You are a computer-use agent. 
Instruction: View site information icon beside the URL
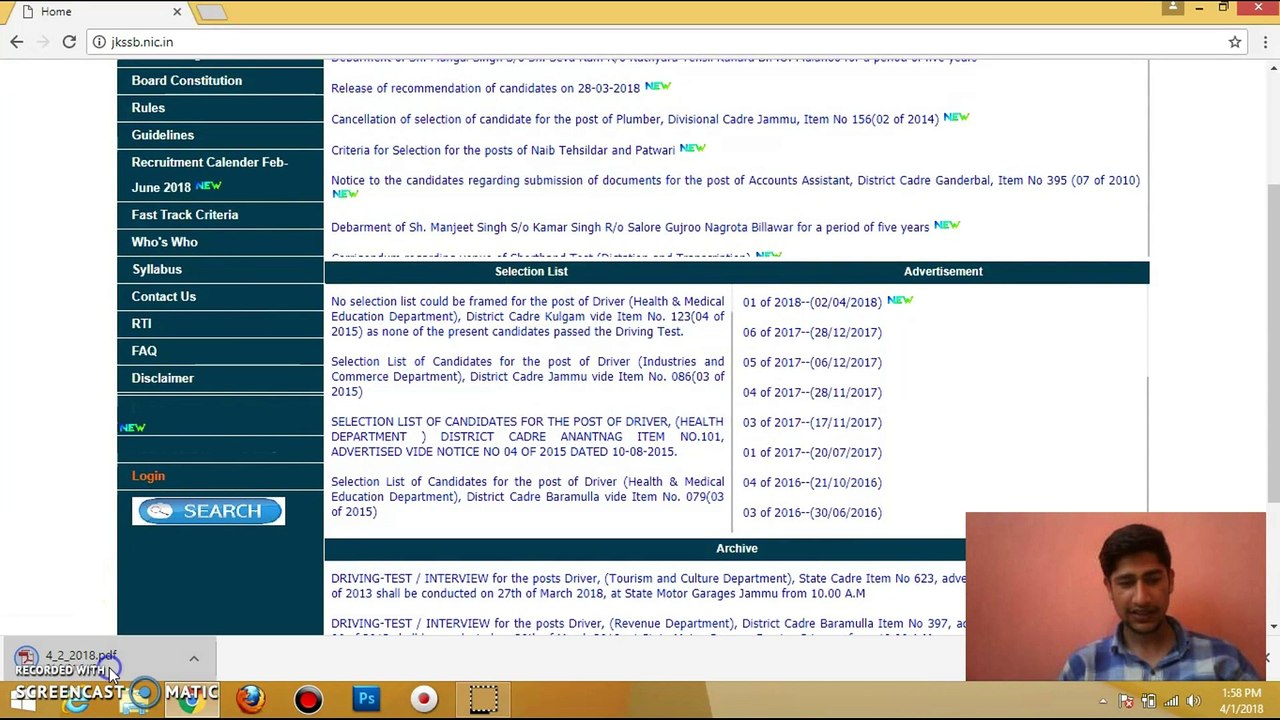(100, 42)
